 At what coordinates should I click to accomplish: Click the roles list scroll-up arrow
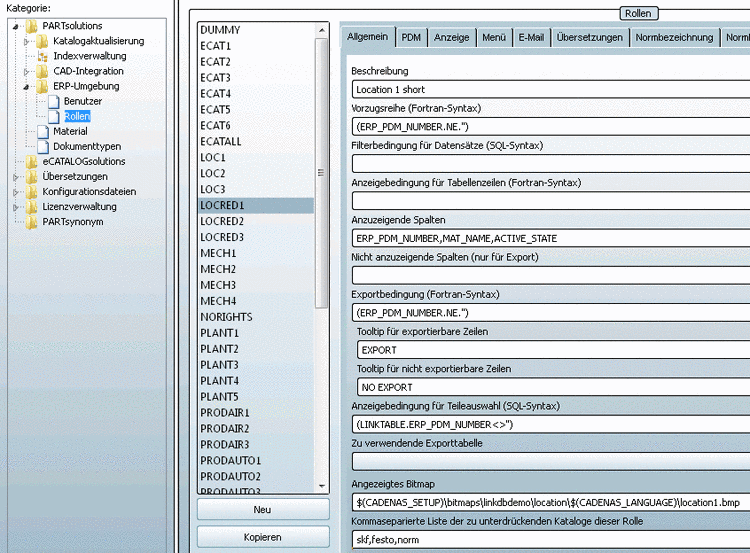pos(322,30)
